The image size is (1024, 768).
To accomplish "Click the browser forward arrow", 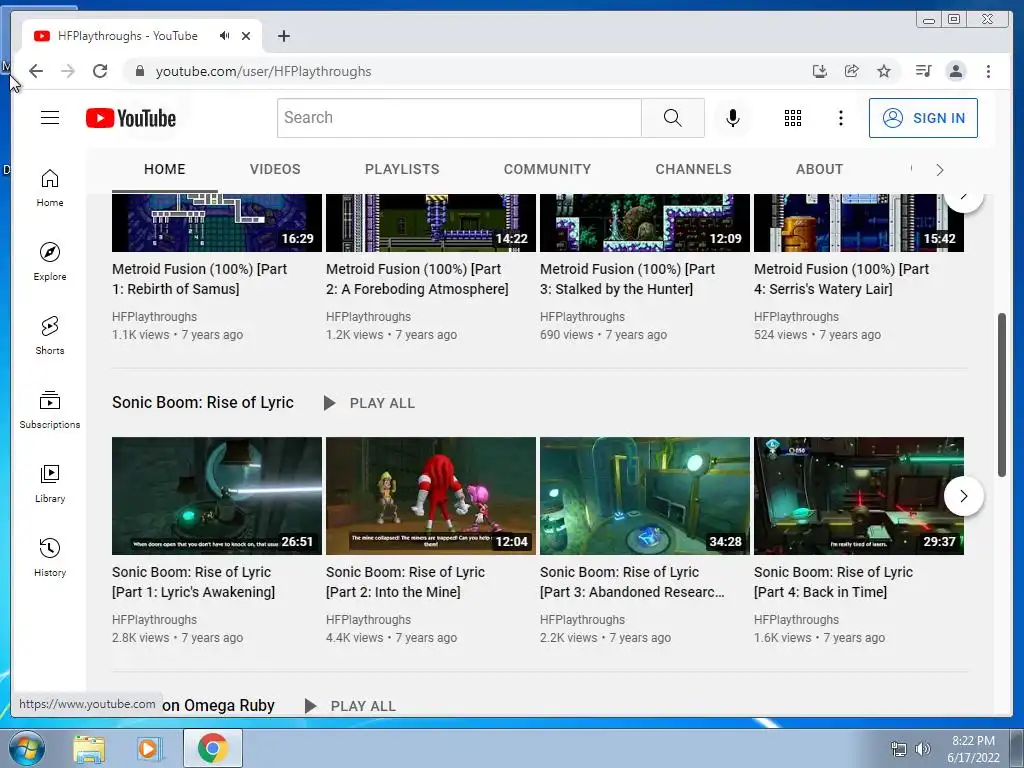I will coord(68,71).
